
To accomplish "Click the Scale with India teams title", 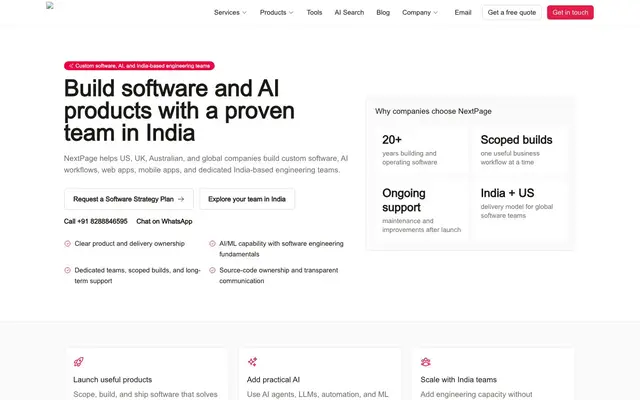I will 458,380.
